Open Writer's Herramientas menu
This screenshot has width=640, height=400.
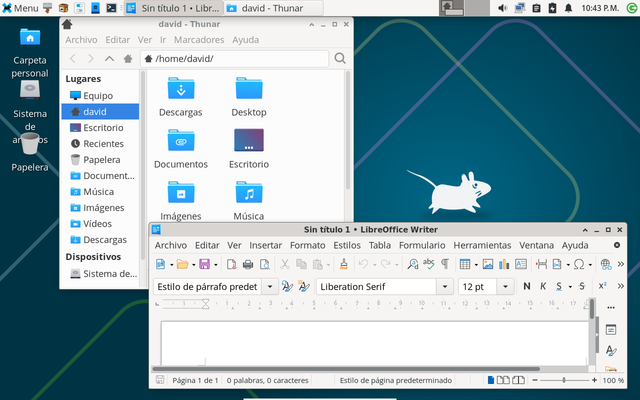(482, 245)
